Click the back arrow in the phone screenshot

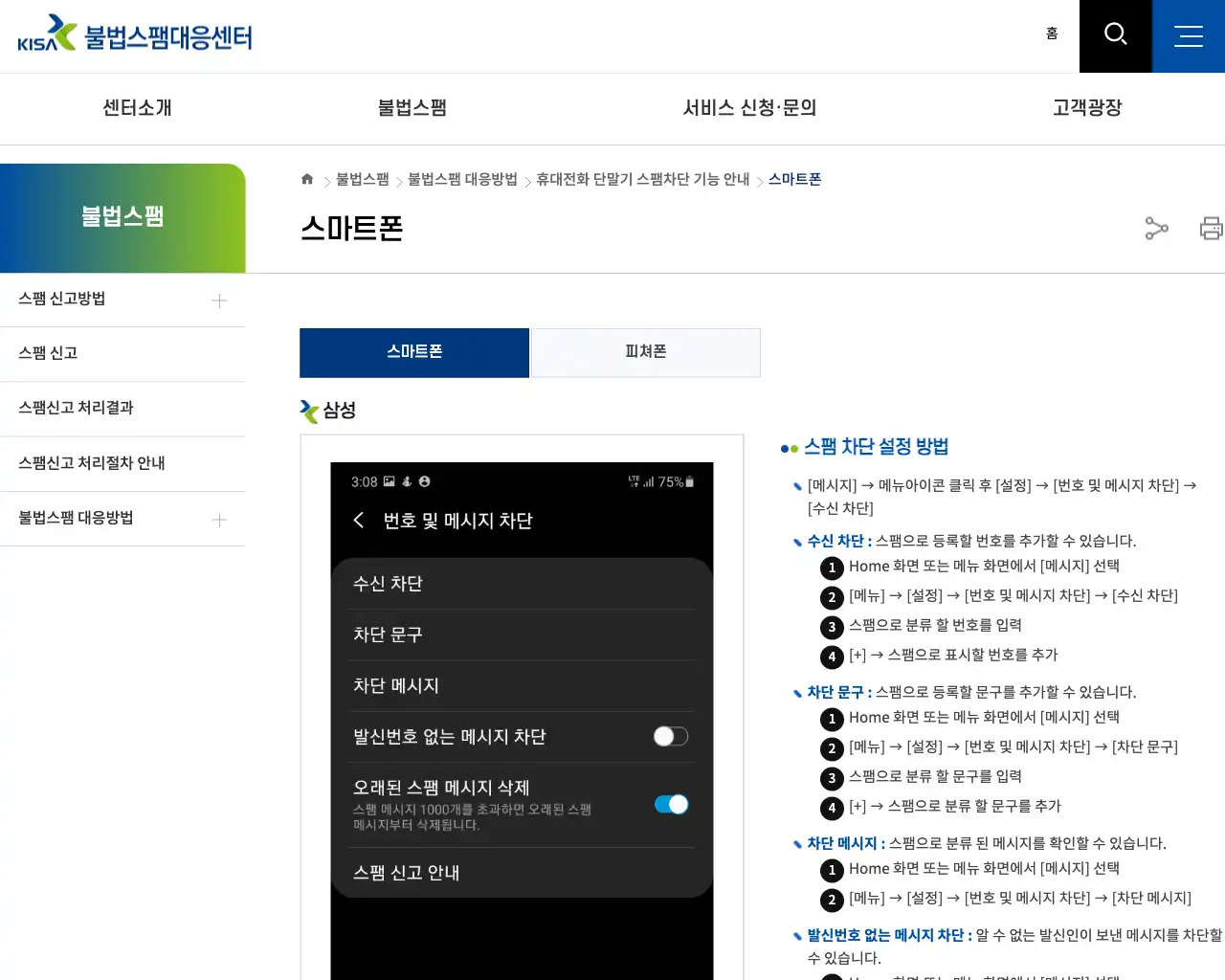pos(359,520)
